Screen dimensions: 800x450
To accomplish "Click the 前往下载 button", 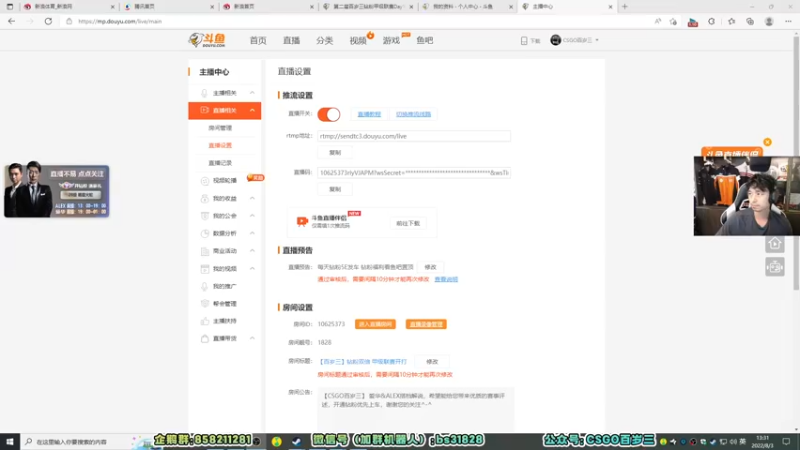I will [408, 223].
